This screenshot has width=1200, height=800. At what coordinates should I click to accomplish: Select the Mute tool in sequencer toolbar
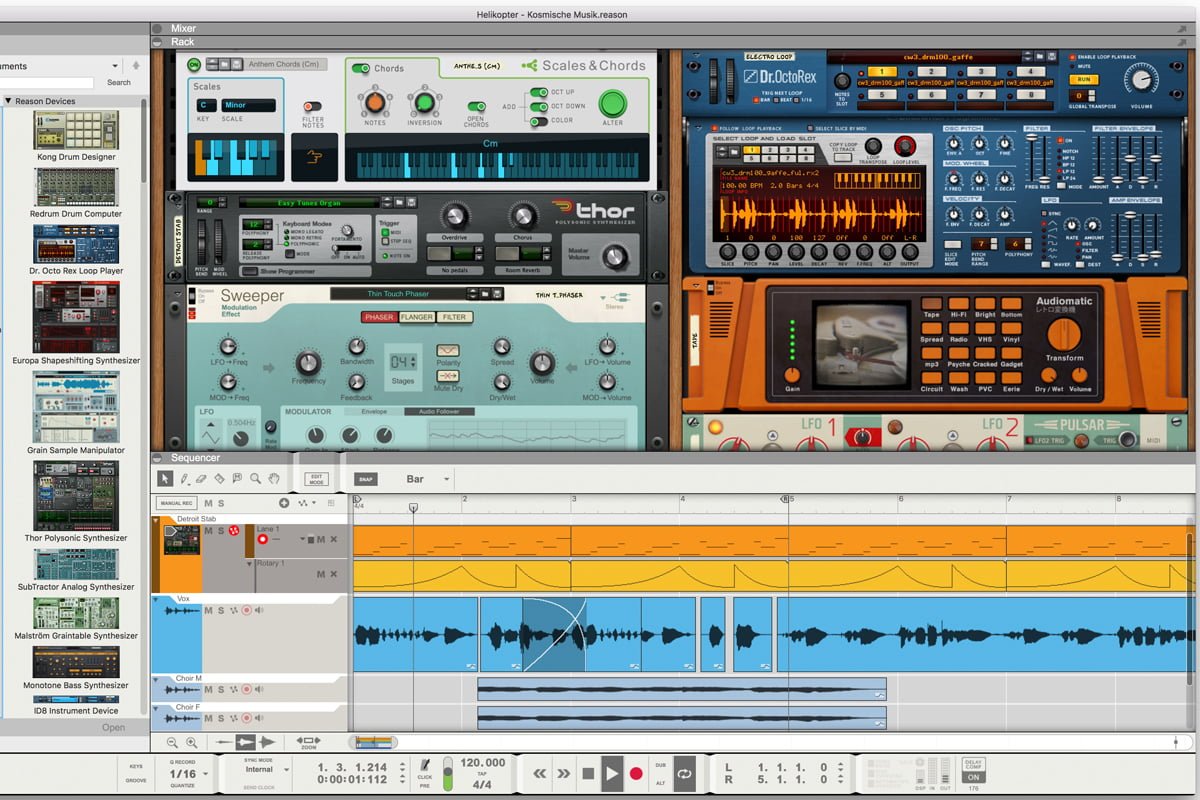[x=237, y=479]
